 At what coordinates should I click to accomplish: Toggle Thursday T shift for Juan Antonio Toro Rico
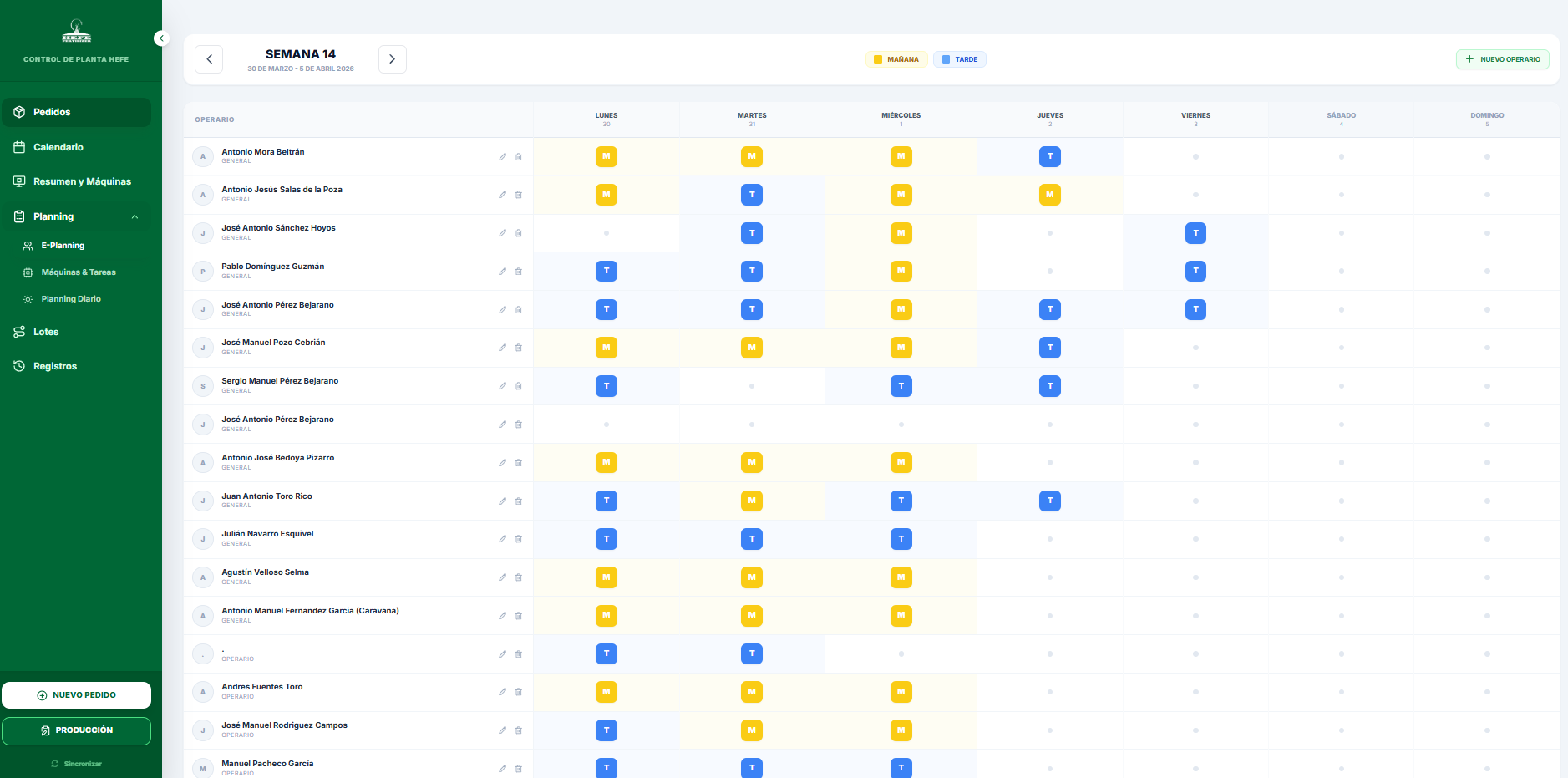tap(1050, 501)
